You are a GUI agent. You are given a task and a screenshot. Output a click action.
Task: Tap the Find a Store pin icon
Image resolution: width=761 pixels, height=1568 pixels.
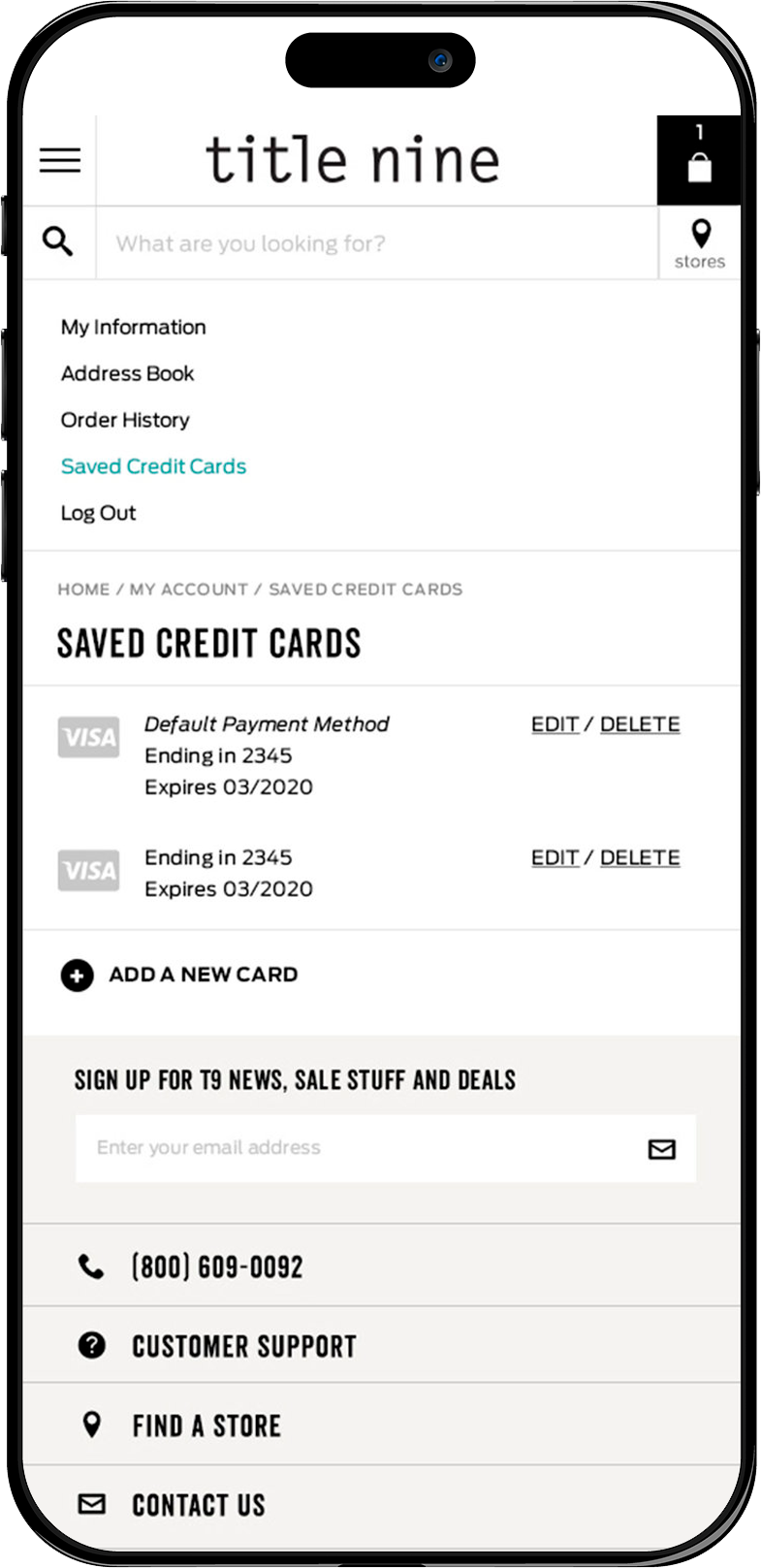click(x=91, y=1424)
